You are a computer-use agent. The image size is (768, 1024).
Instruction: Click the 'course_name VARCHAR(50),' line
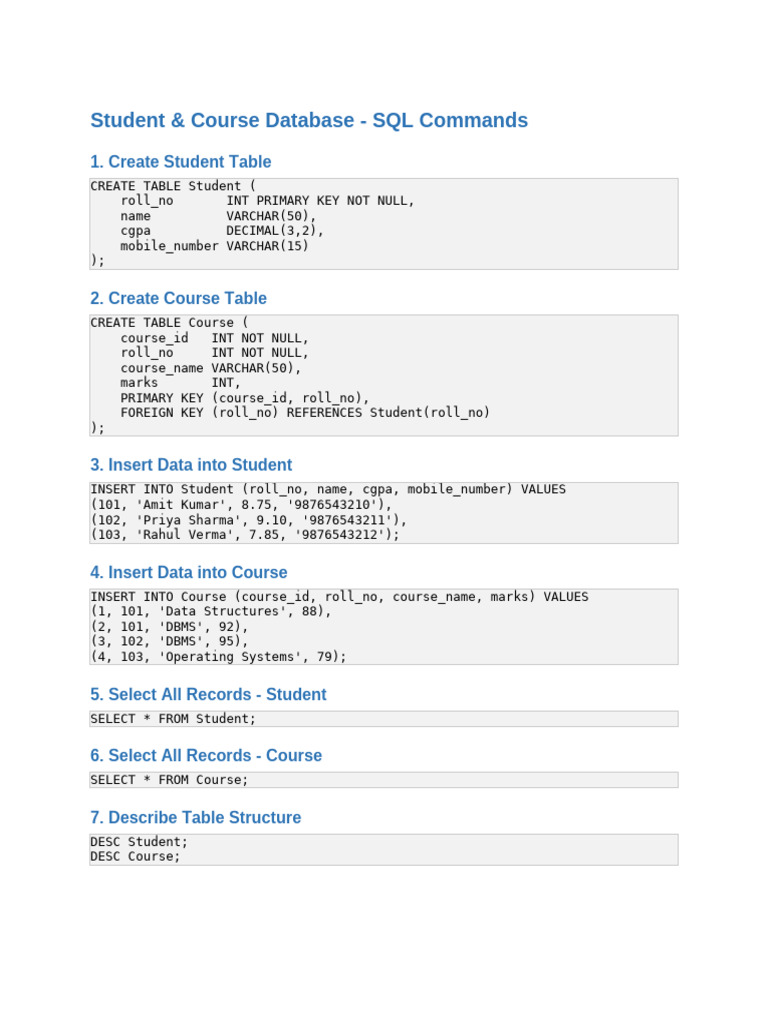(210, 368)
